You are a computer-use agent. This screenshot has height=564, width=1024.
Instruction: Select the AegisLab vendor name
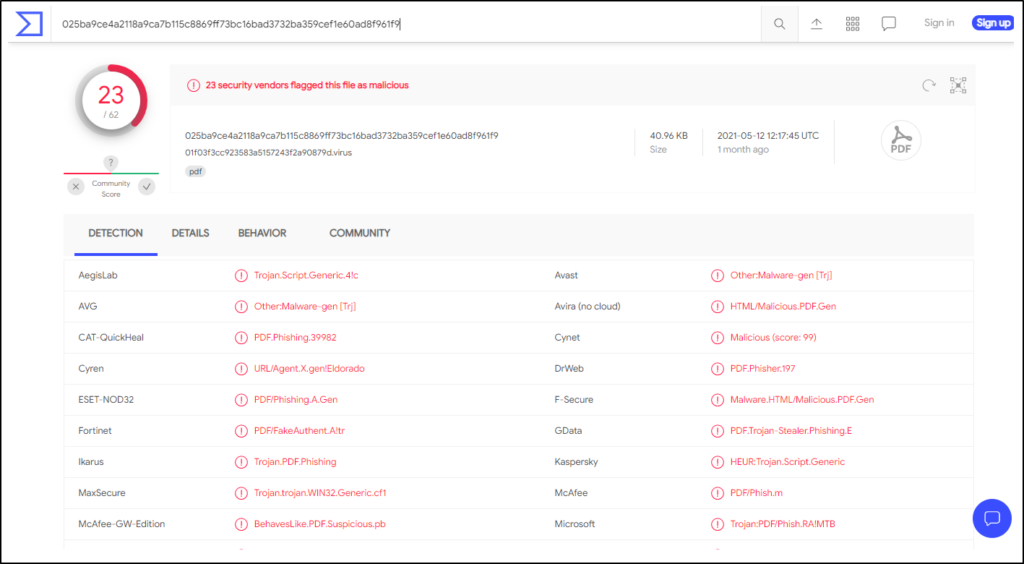pyautogui.click(x=98, y=275)
